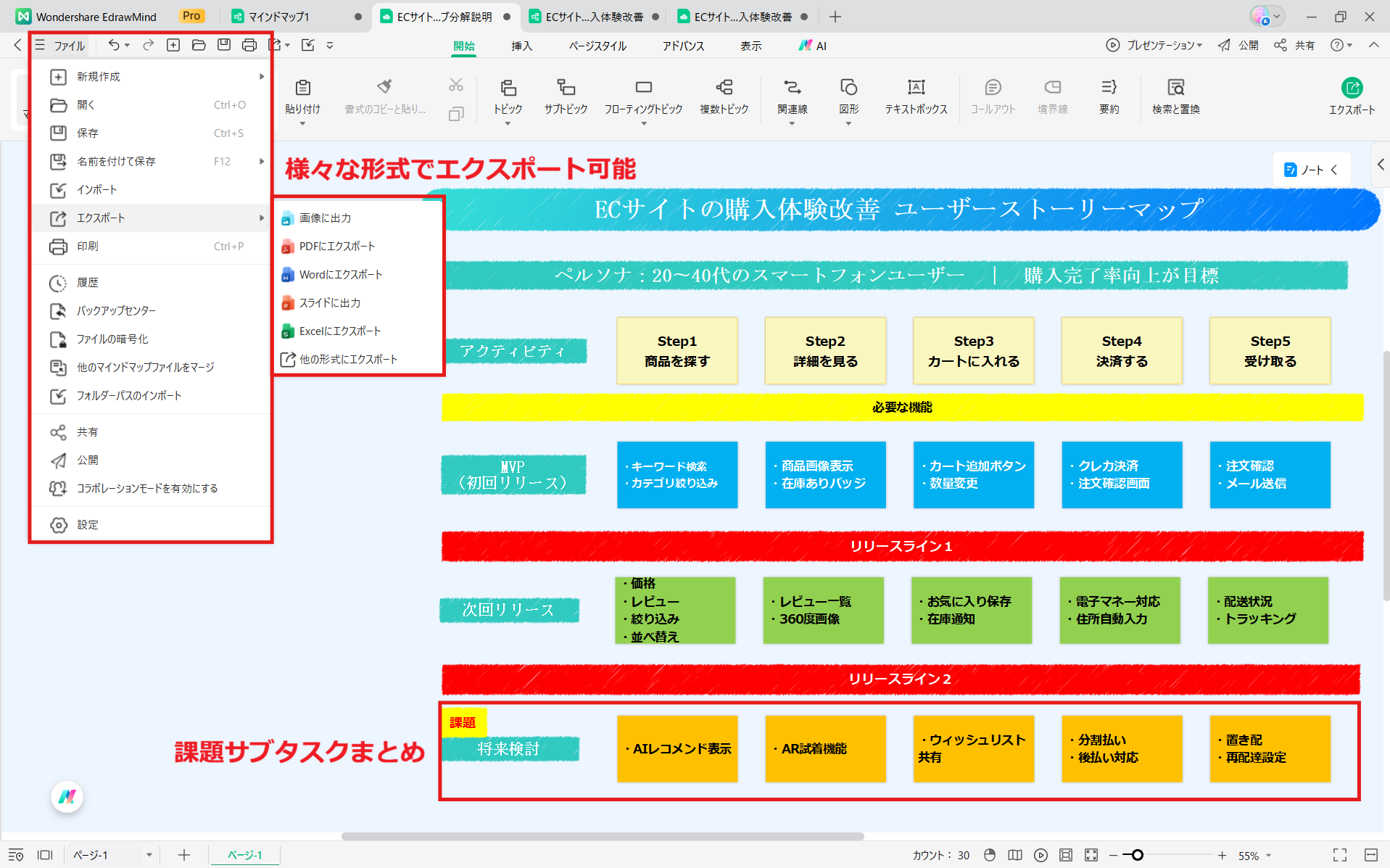This screenshot has width=1390, height=868.
Task: Choose Wordにエクスポート
Action: (359, 274)
